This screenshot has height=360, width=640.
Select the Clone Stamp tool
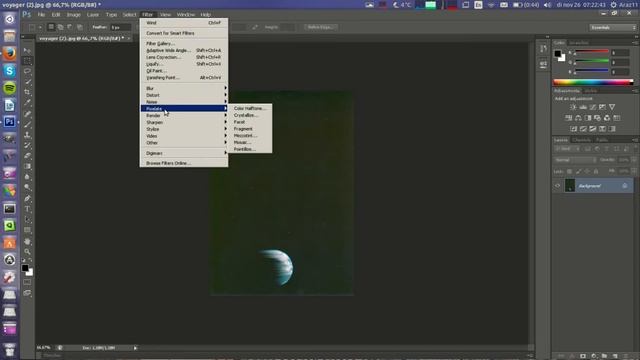(x=27, y=135)
